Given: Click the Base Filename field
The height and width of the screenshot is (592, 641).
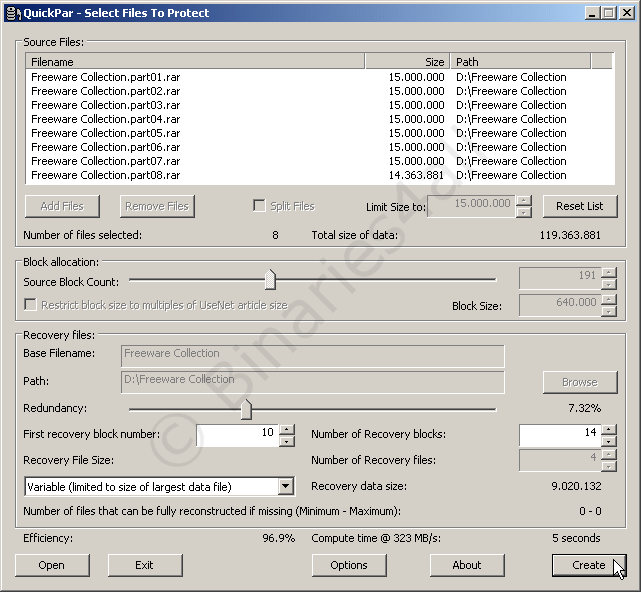Looking at the screenshot, I should [x=312, y=356].
